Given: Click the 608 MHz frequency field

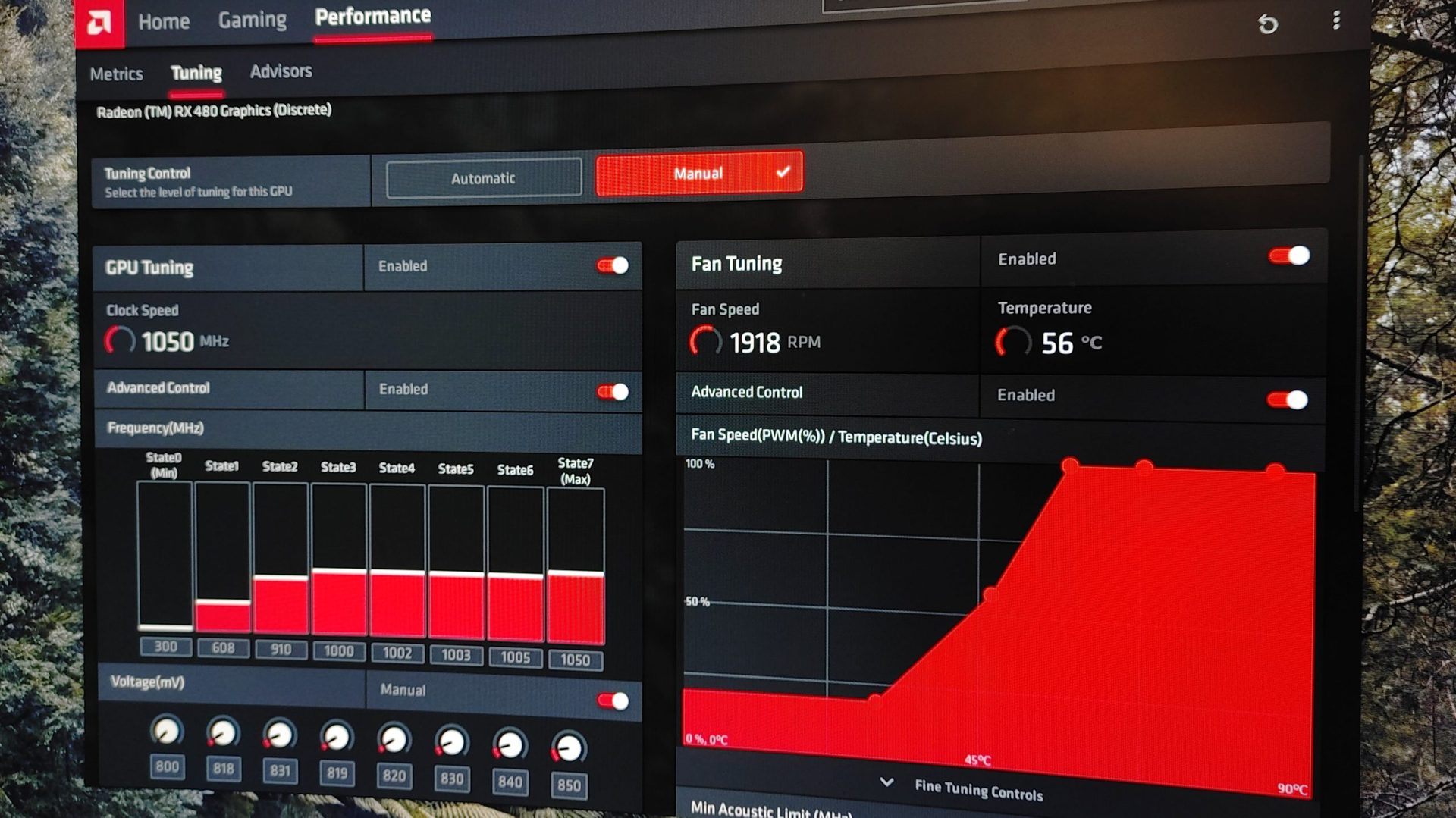Looking at the screenshot, I should pos(223,648).
